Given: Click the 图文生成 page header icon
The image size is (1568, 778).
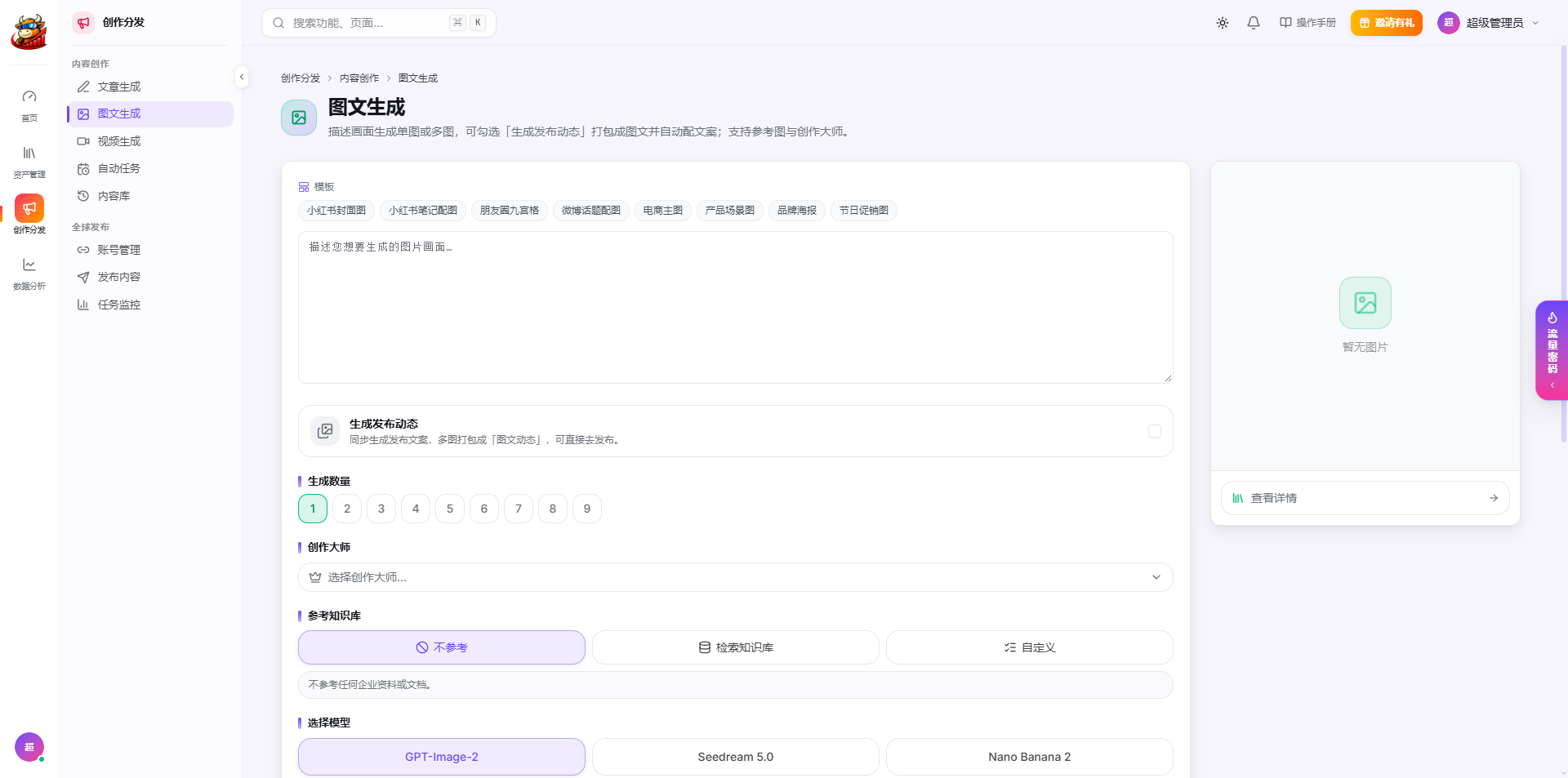Looking at the screenshot, I should [x=299, y=118].
